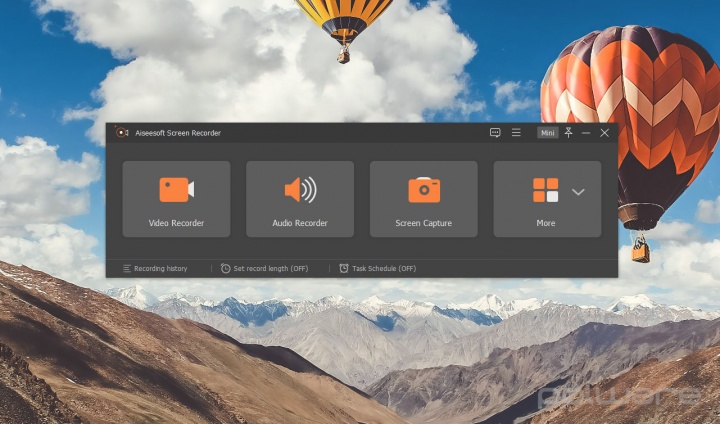720x424 pixels.
Task: Click the Aiseesoft logo in title bar
Action: pos(121,133)
